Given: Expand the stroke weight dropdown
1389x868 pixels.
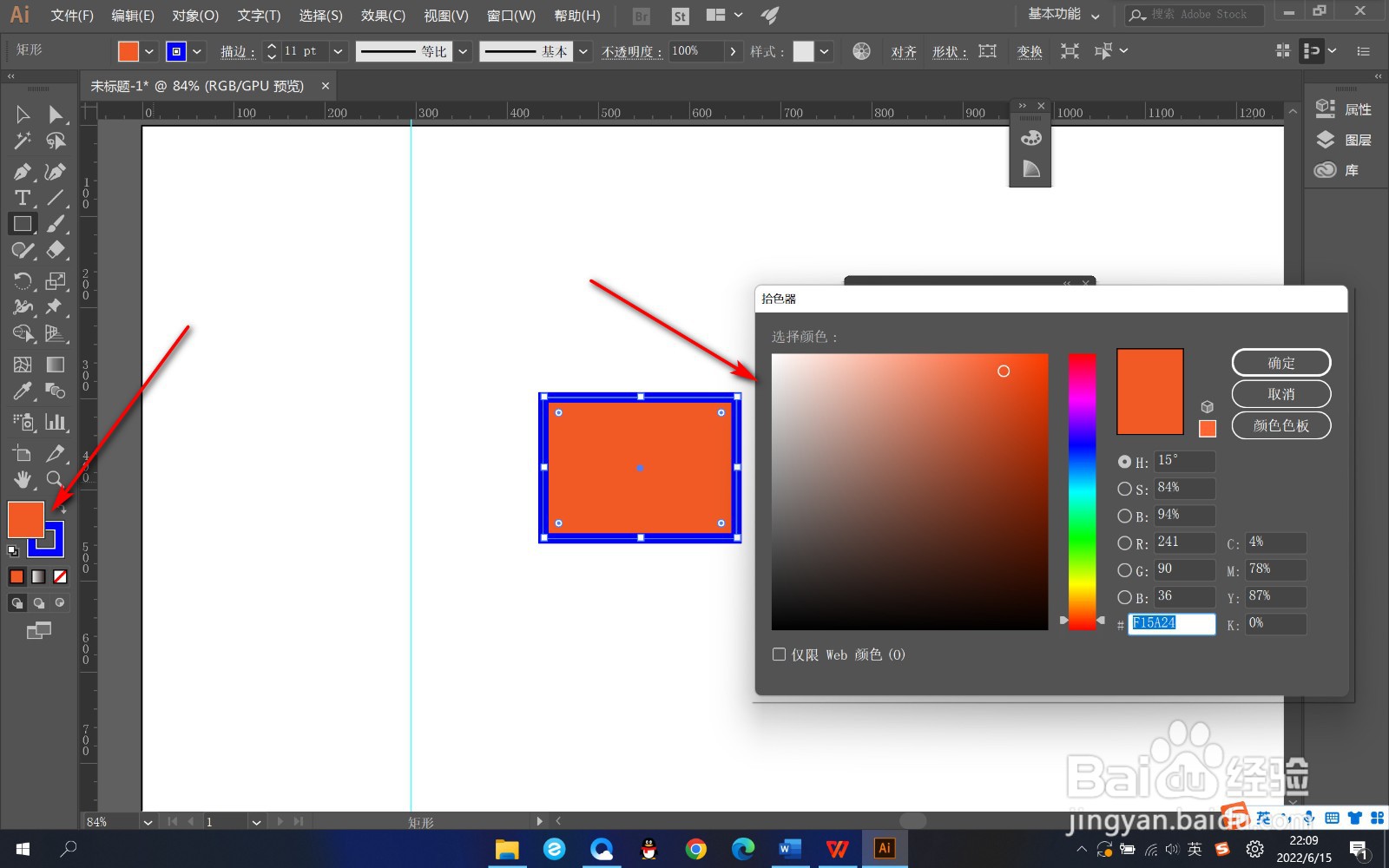Looking at the screenshot, I should tap(338, 51).
